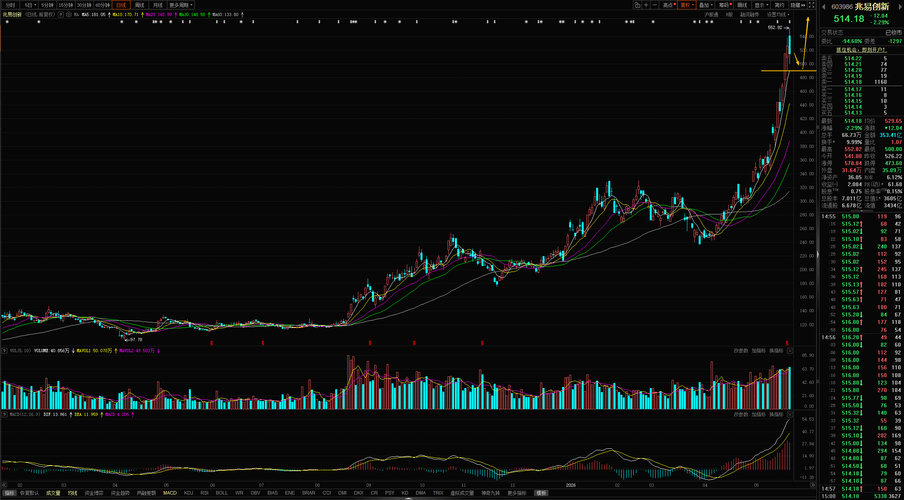This screenshot has width=904, height=500.
Task: Go to previous stock with left arrow
Action: [824, 6]
